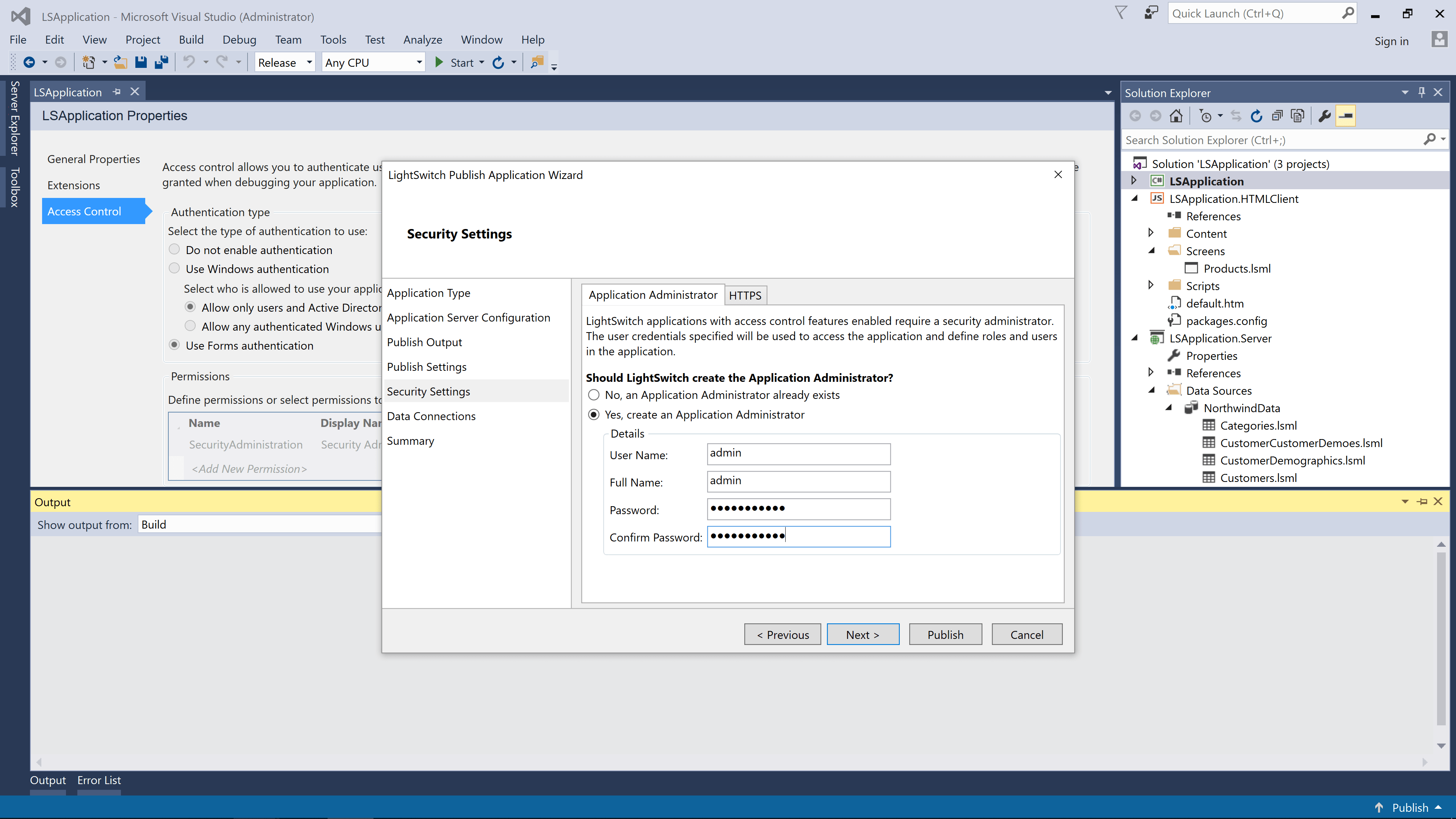
Task: Open the Debug menu
Action: coord(239,39)
